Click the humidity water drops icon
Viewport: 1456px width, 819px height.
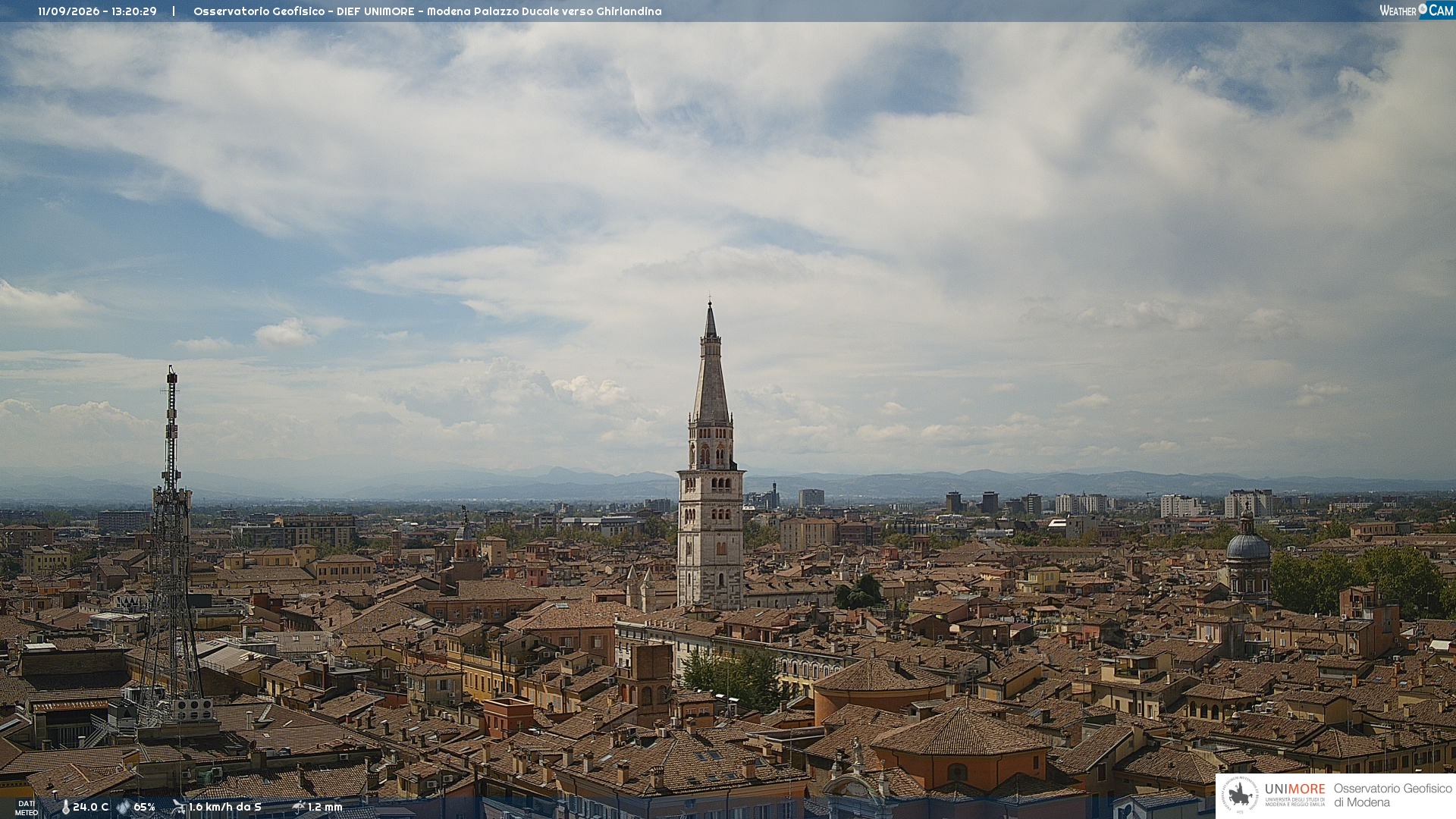123,807
